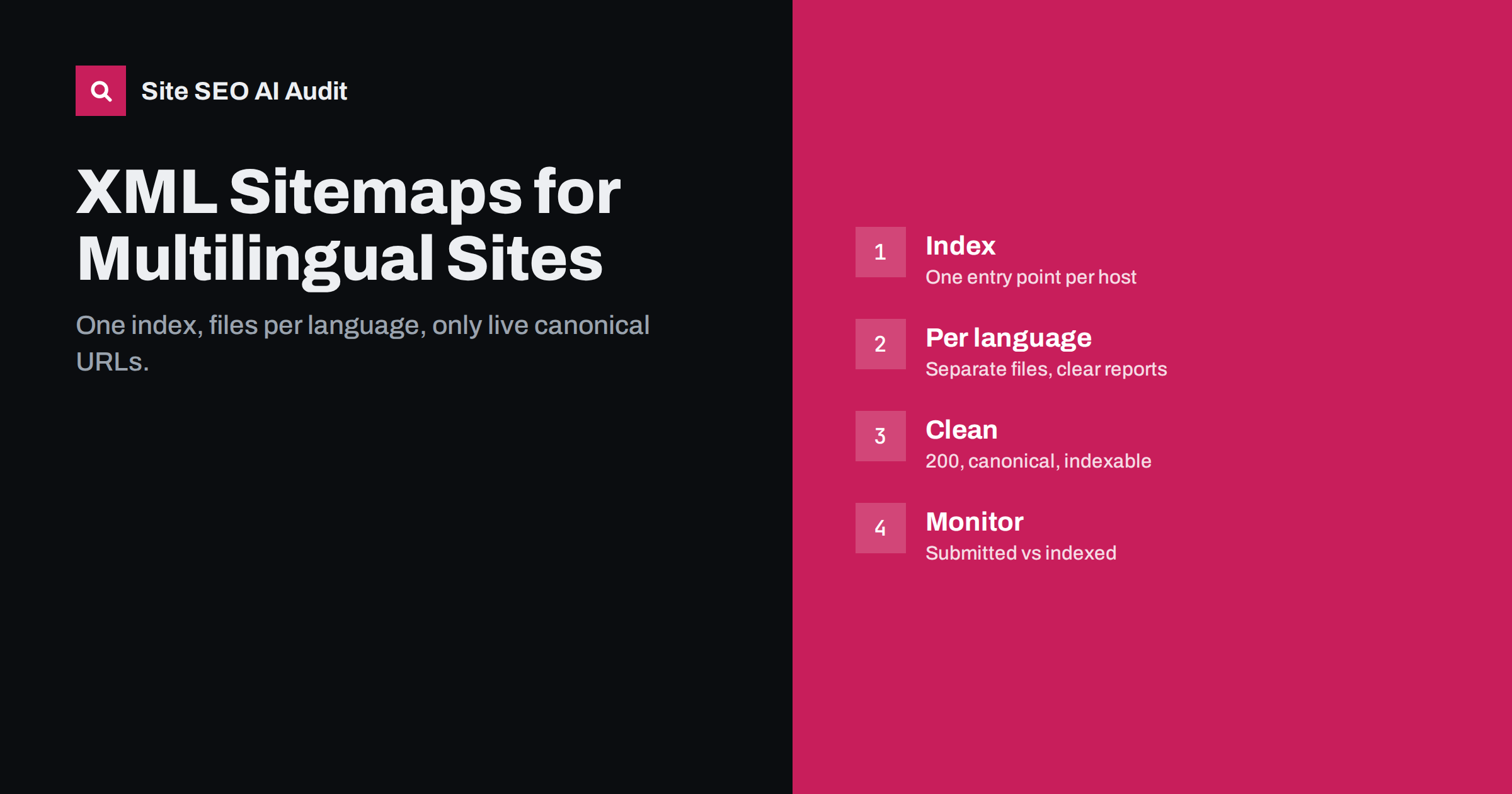This screenshot has width=1512, height=794.
Task: Click 'One entry point per host' text
Action: tap(1031, 277)
